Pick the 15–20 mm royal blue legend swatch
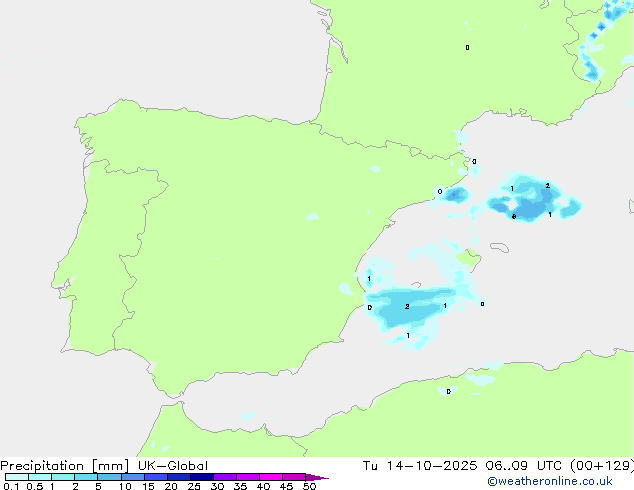634x490 pixels. (156, 477)
